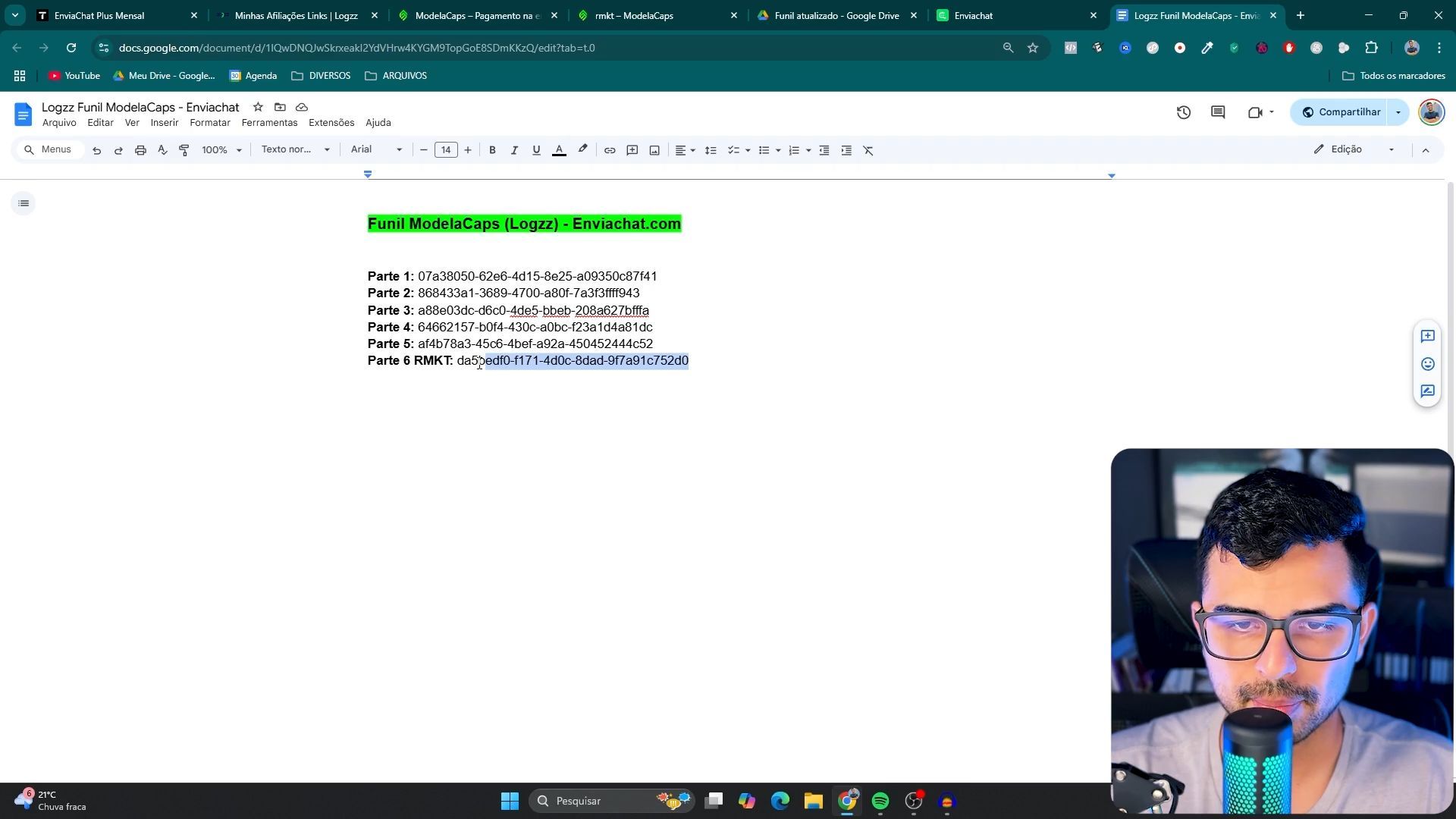Screen dimensions: 1456x819
Task: Run spelling and grammar check
Action: coord(162,150)
